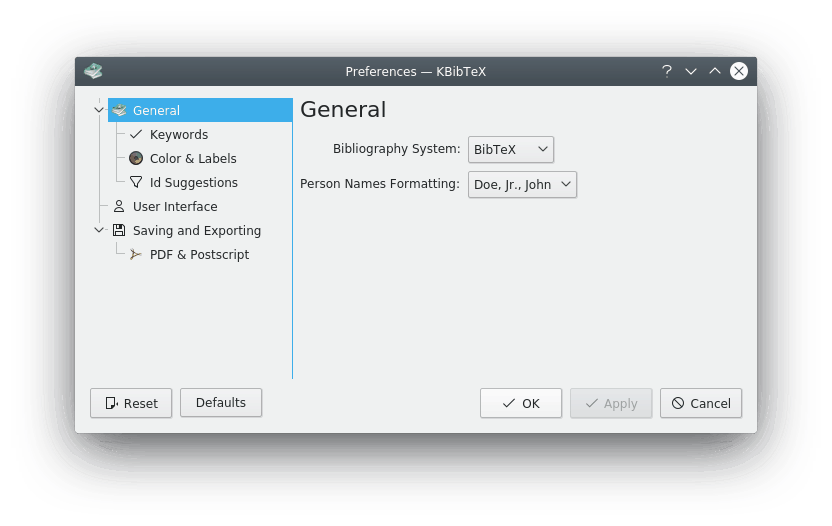Click the PDF & Postscript icon
This screenshot has width=832, height=526.
(136, 254)
